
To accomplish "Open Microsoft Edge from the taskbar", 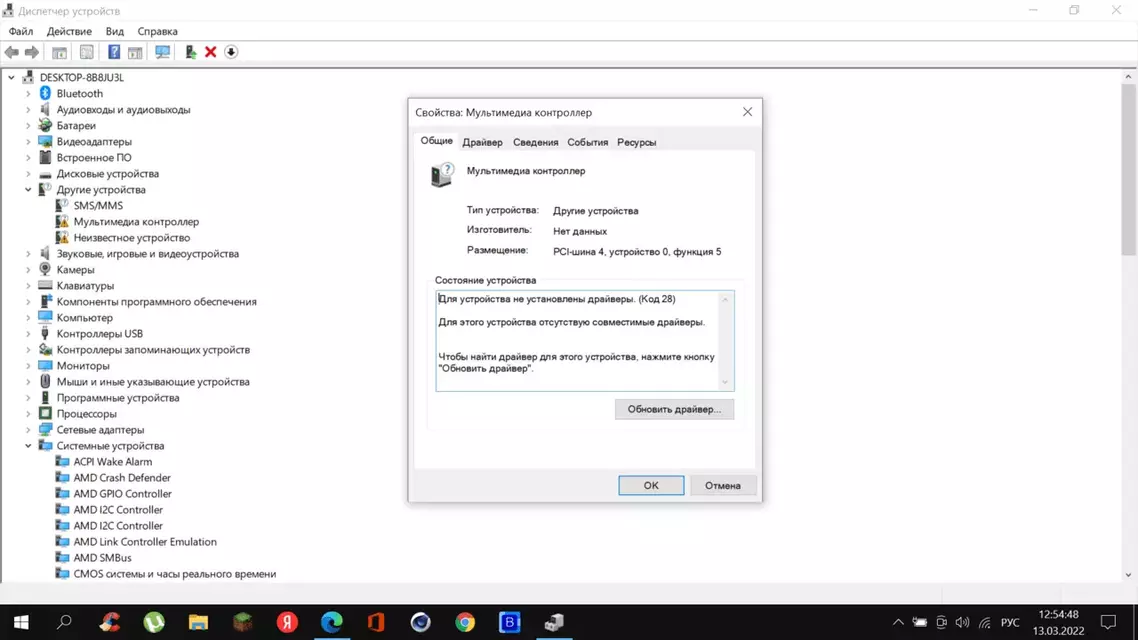I will coord(332,622).
